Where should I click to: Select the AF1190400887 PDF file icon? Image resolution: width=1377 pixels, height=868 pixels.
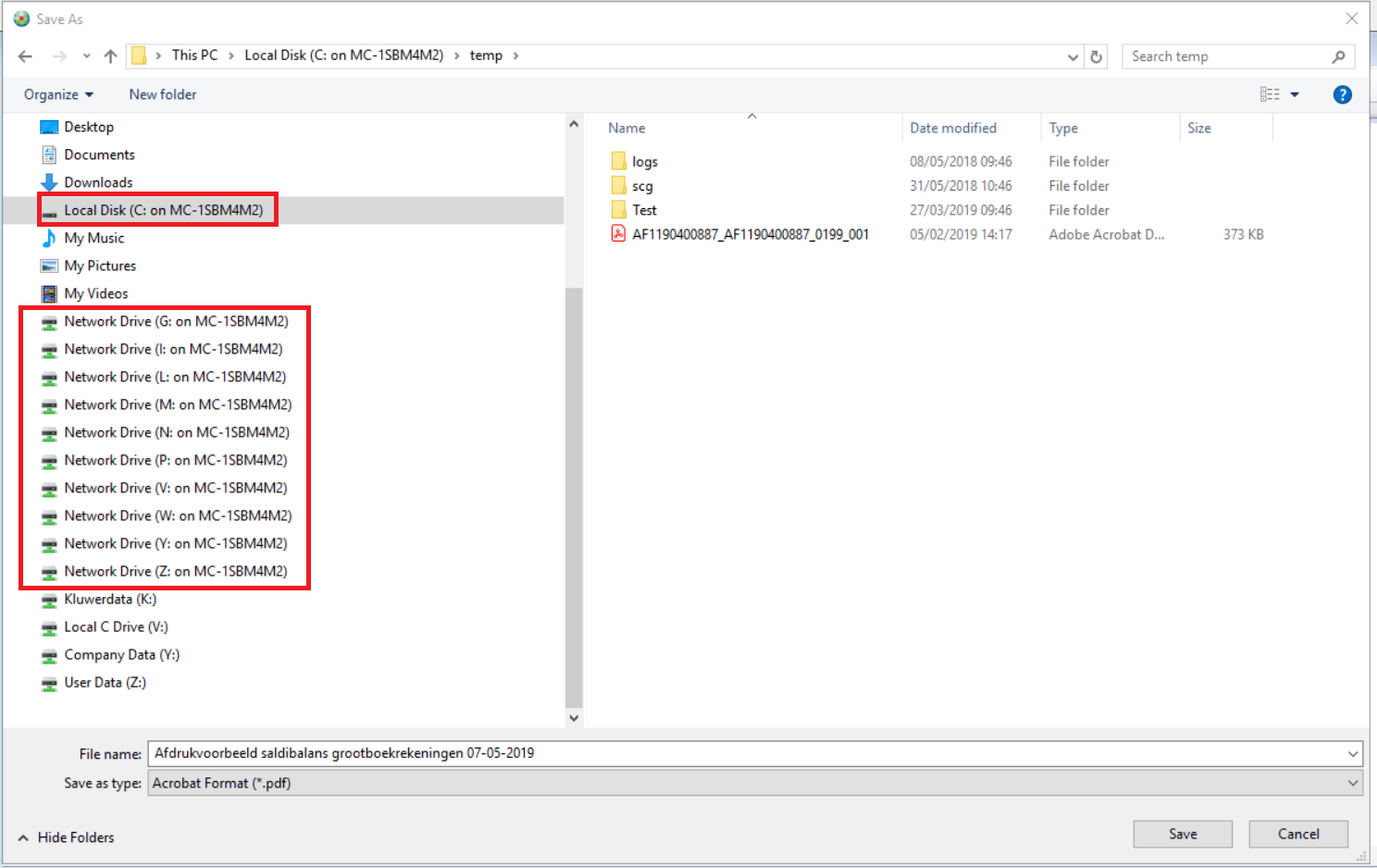pyautogui.click(x=618, y=234)
